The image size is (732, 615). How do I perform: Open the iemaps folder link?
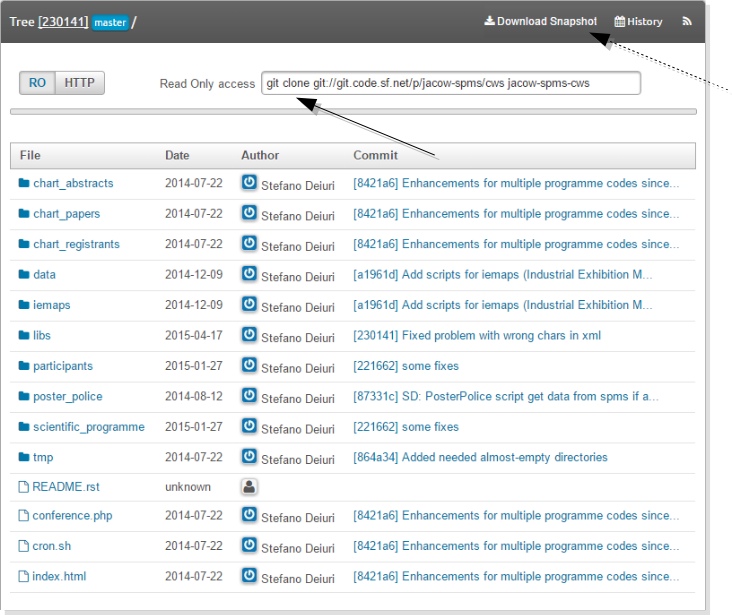coord(52,305)
